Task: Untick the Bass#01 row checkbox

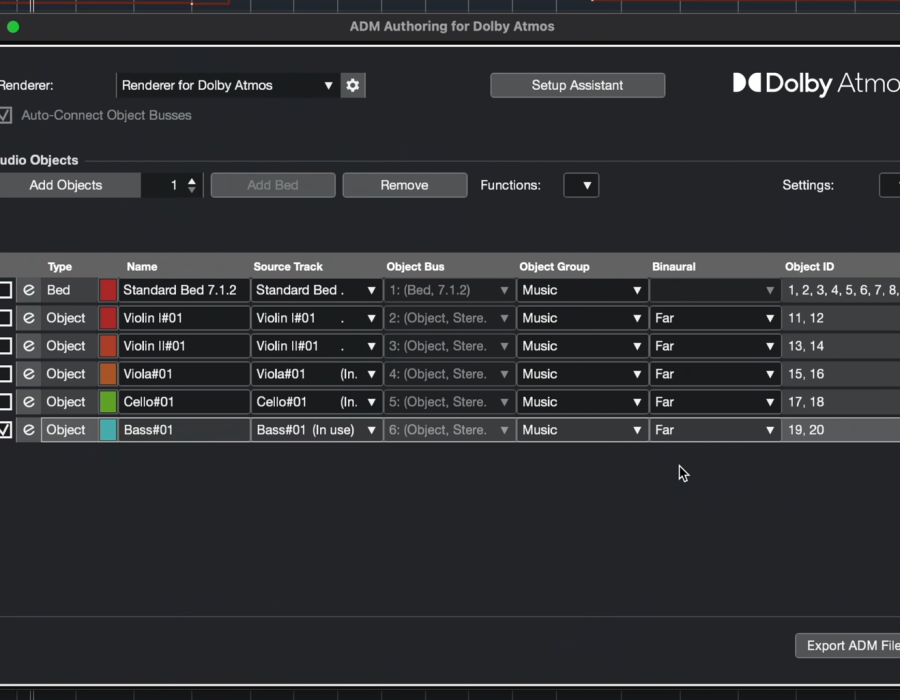Action: [5, 430]
